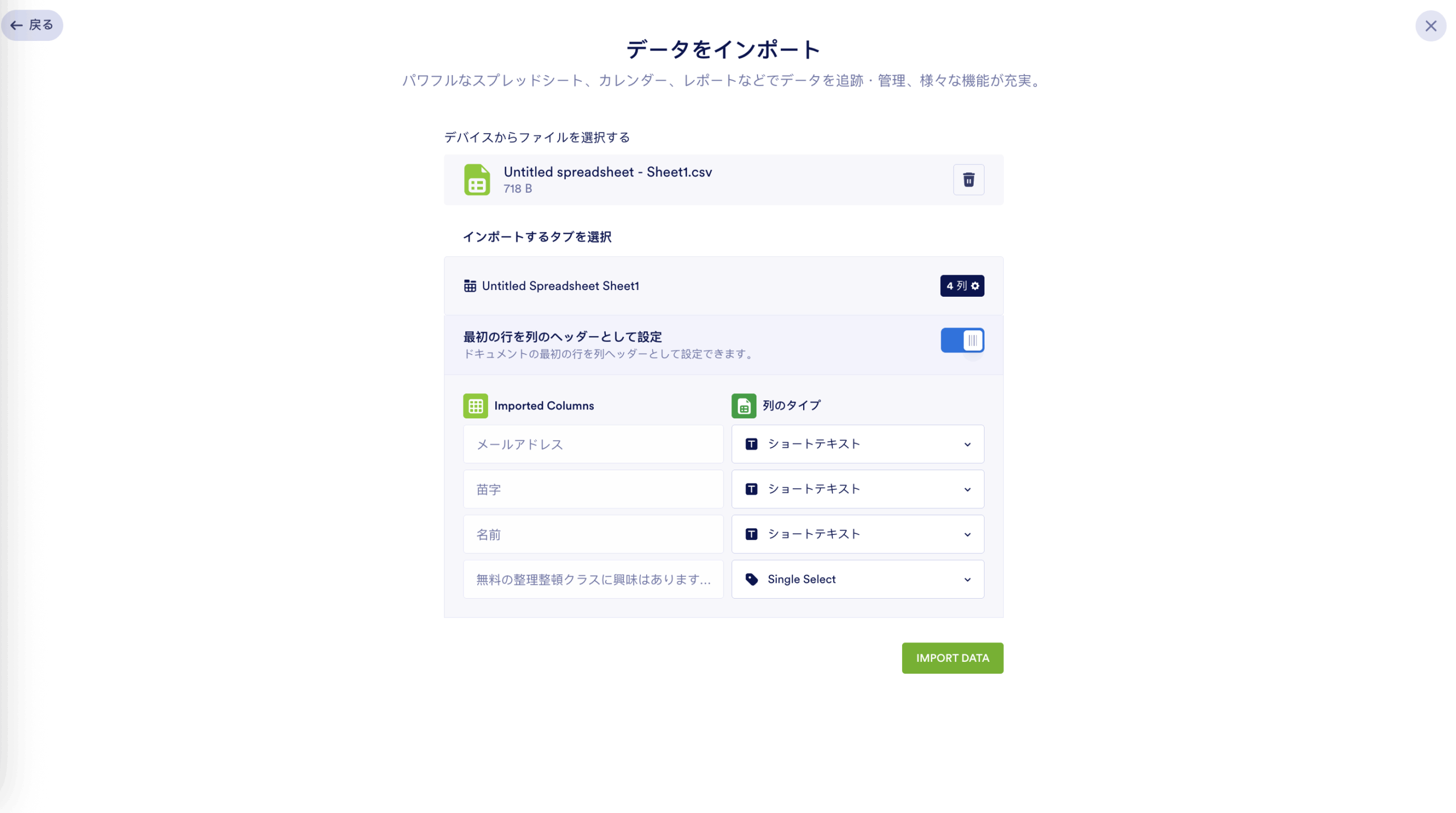This screenshot has height=813, width=1456.
Task: Click the tag icon beside Single Select
Action: tap(751, 579)
